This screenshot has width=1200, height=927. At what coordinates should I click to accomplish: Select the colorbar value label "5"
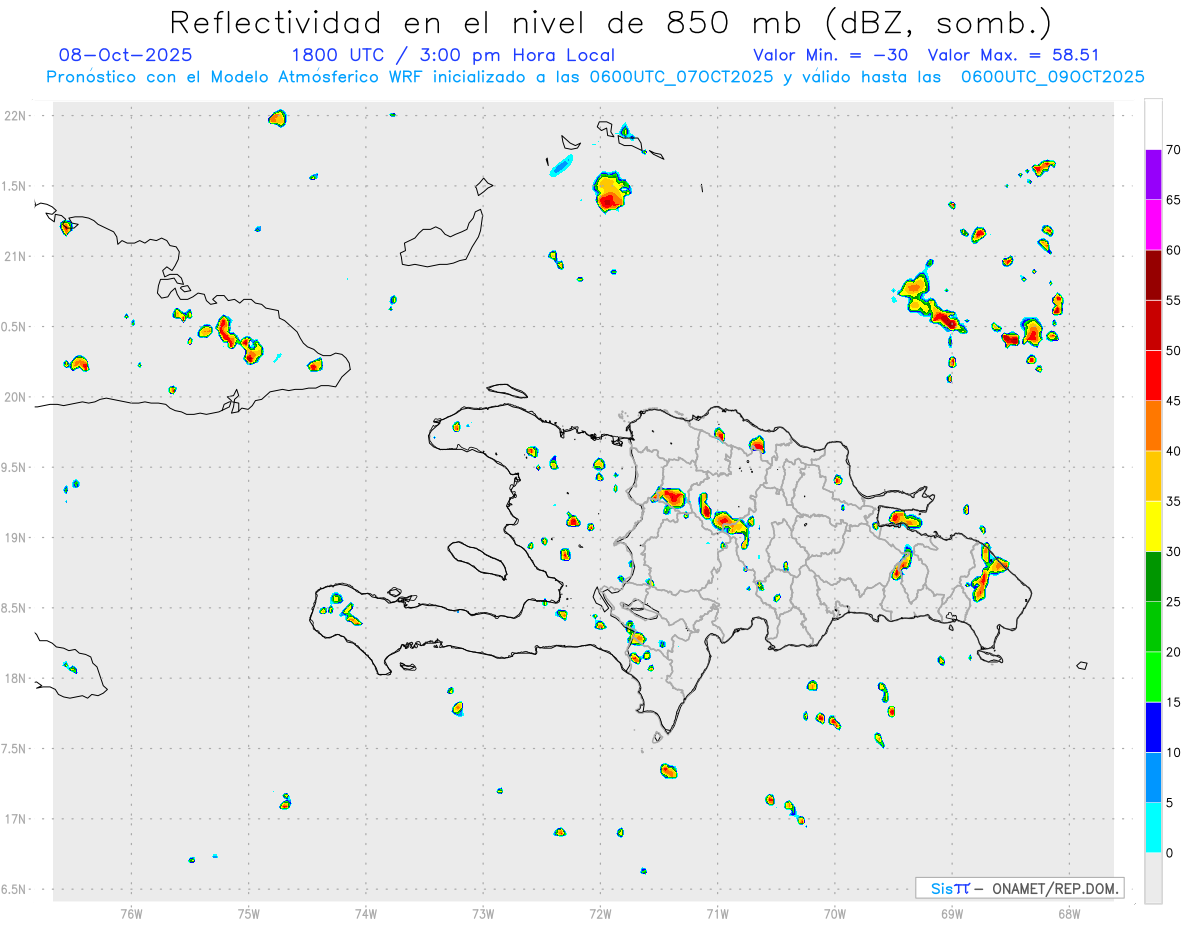(1170, 803)
